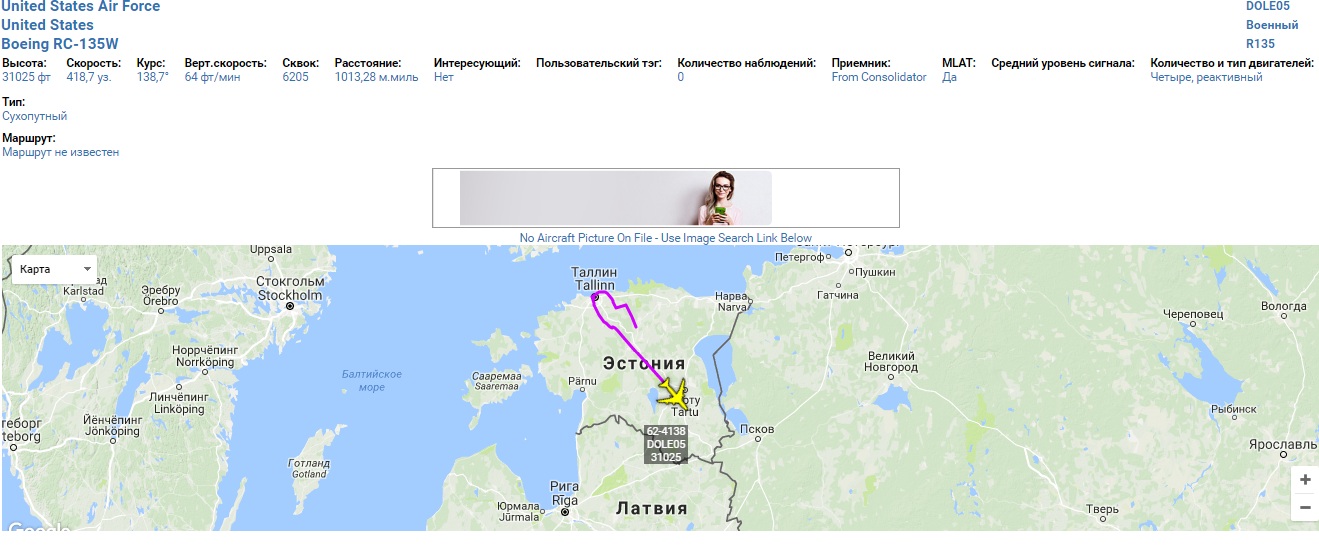Click squawk code 6205
1319x550 pixels.
click(x=296, y=77)
